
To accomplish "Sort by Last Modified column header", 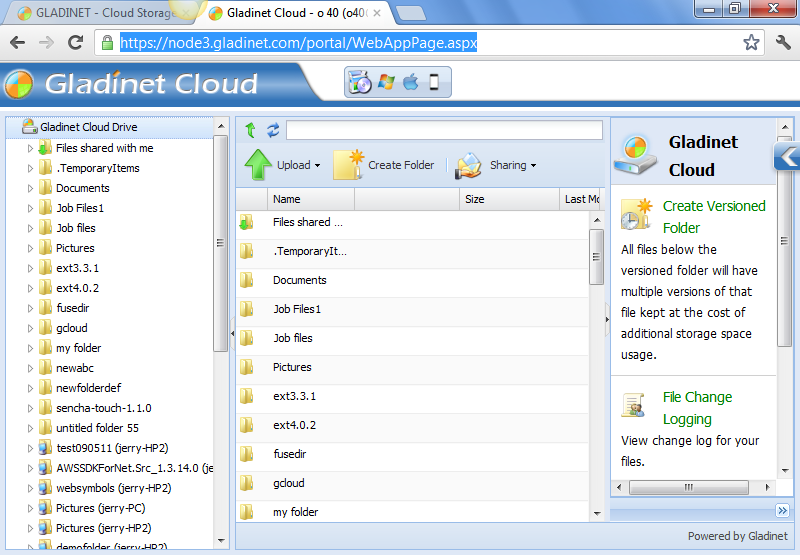I will click(581, 199).
